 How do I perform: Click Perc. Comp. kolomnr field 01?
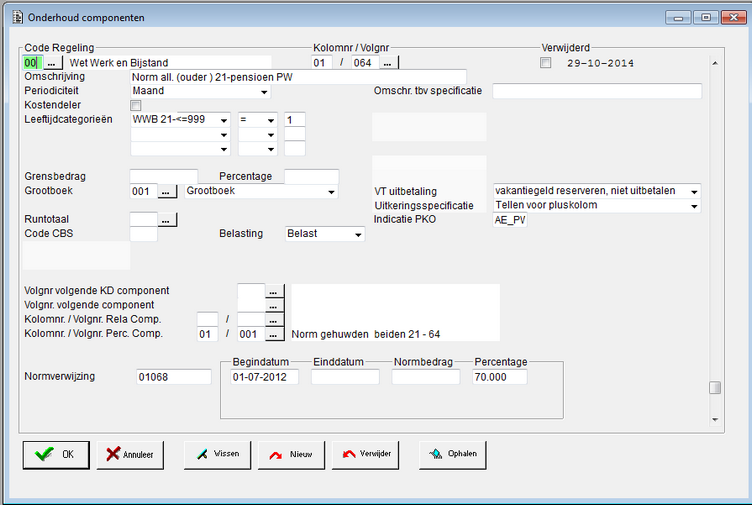(x=207, y=334)
